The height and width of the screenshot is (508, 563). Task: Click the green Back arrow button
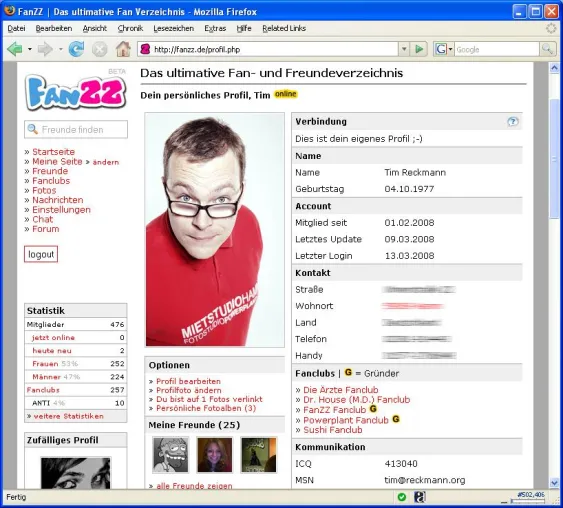coord(15,49)
